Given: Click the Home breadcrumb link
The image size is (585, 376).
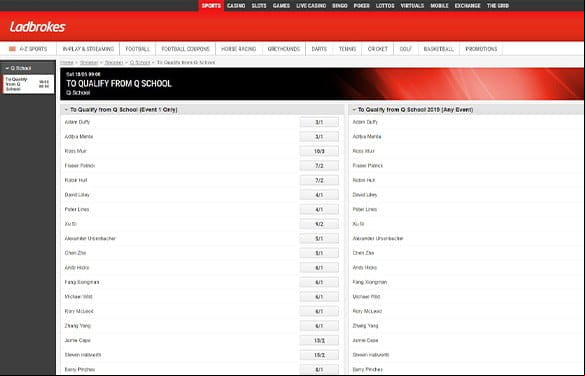Looking at the screenshot, I should click(x=67, y=62).
